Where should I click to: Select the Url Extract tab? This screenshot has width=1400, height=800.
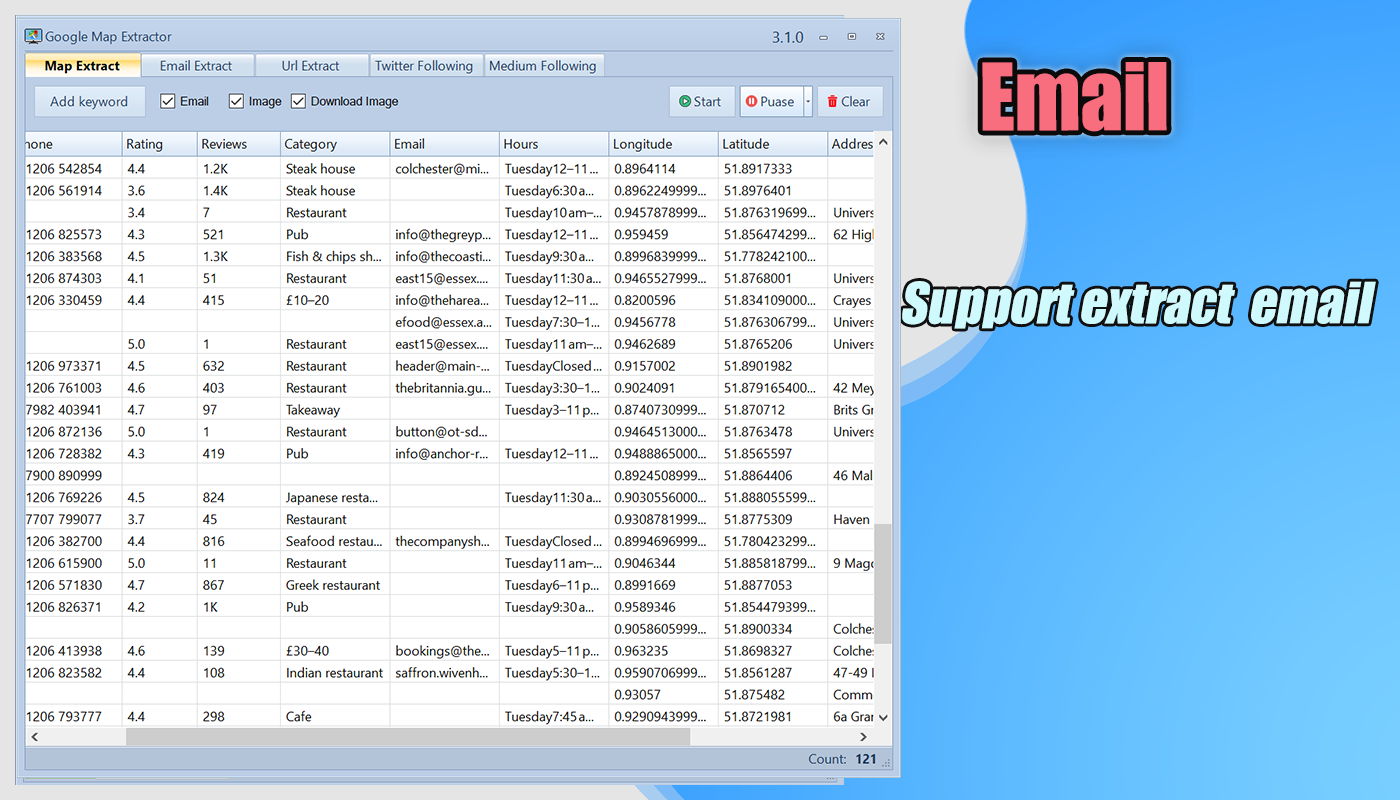(310, 66)
